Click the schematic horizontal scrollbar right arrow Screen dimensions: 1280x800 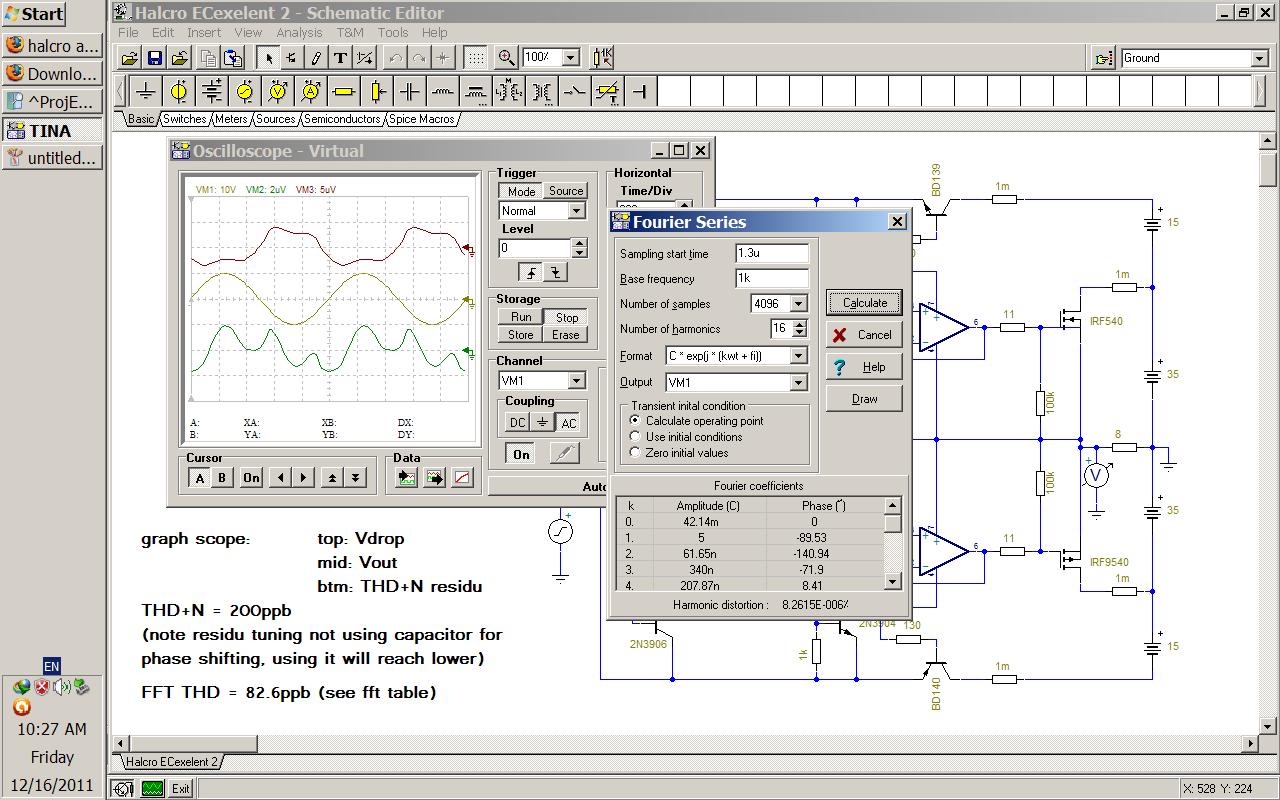(1249, 743)
